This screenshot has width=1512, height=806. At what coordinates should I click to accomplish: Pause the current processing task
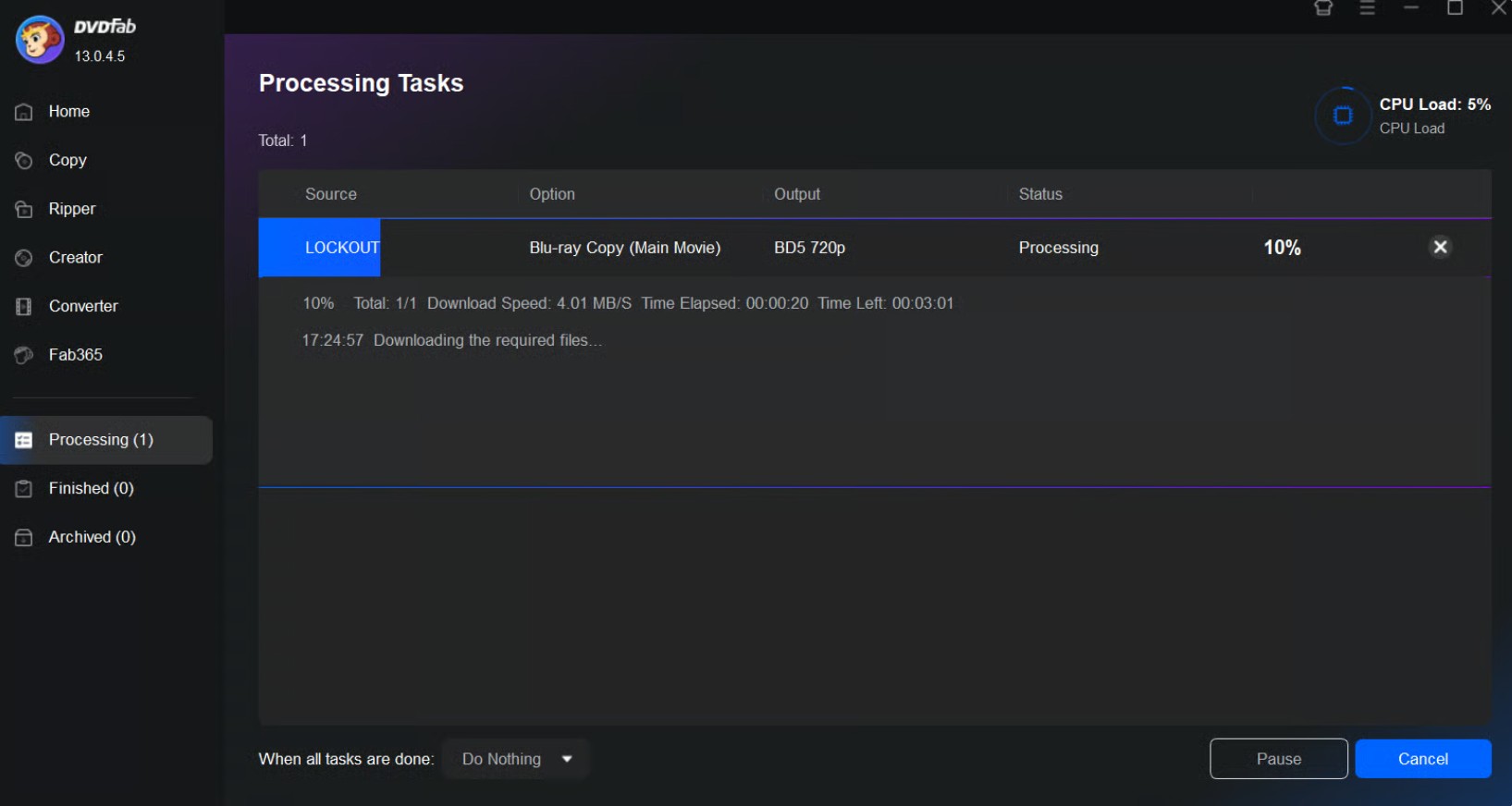tap(1278, 759)
